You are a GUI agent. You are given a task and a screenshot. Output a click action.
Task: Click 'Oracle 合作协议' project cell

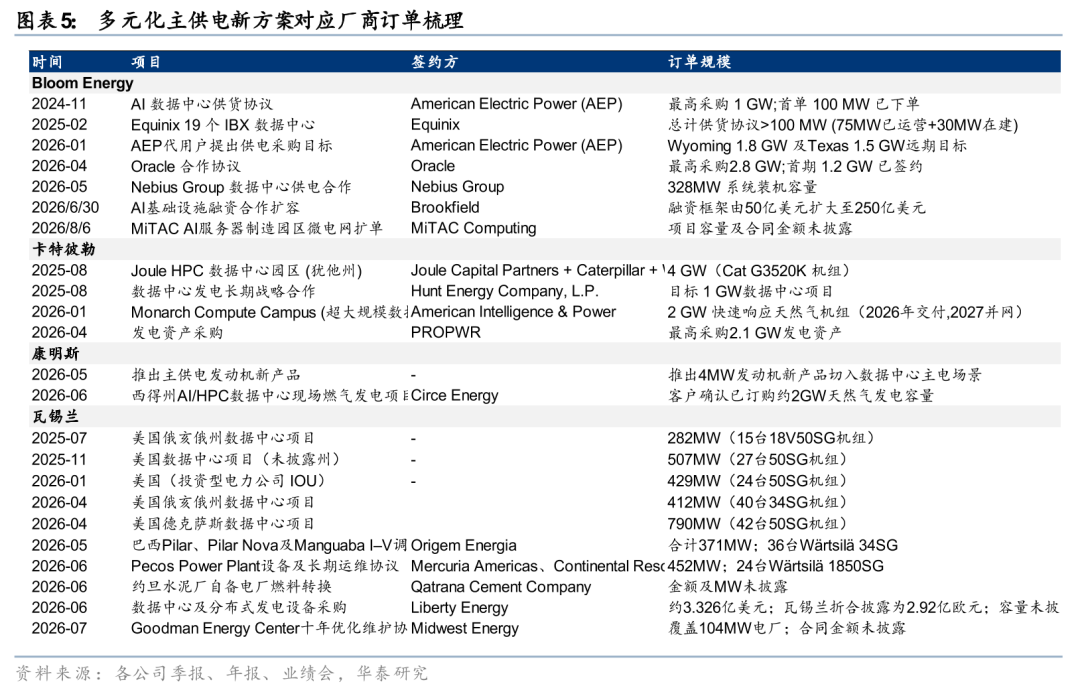(x=186, y=166)
